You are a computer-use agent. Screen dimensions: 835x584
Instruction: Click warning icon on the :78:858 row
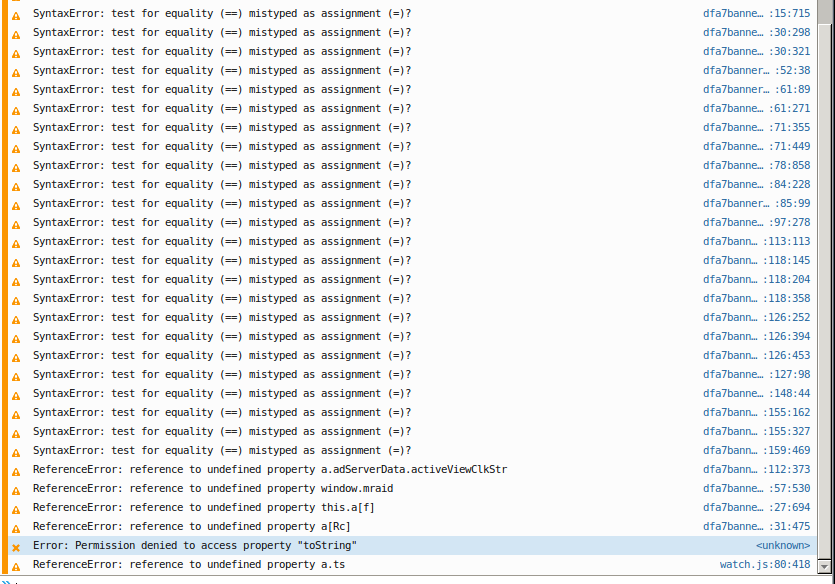tap(16, 168)
